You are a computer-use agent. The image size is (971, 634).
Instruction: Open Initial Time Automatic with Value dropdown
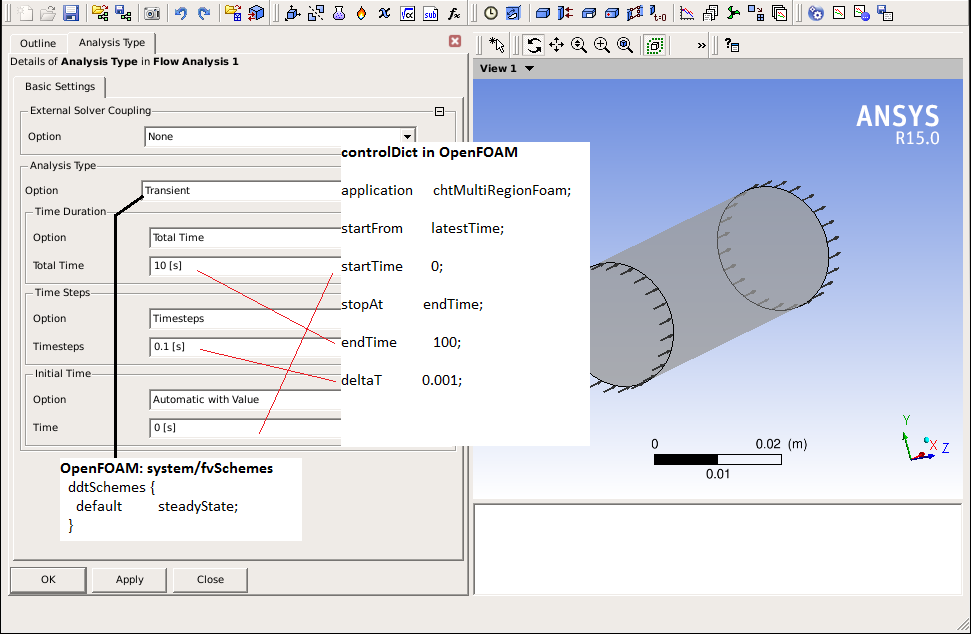[x=245, y=400]
